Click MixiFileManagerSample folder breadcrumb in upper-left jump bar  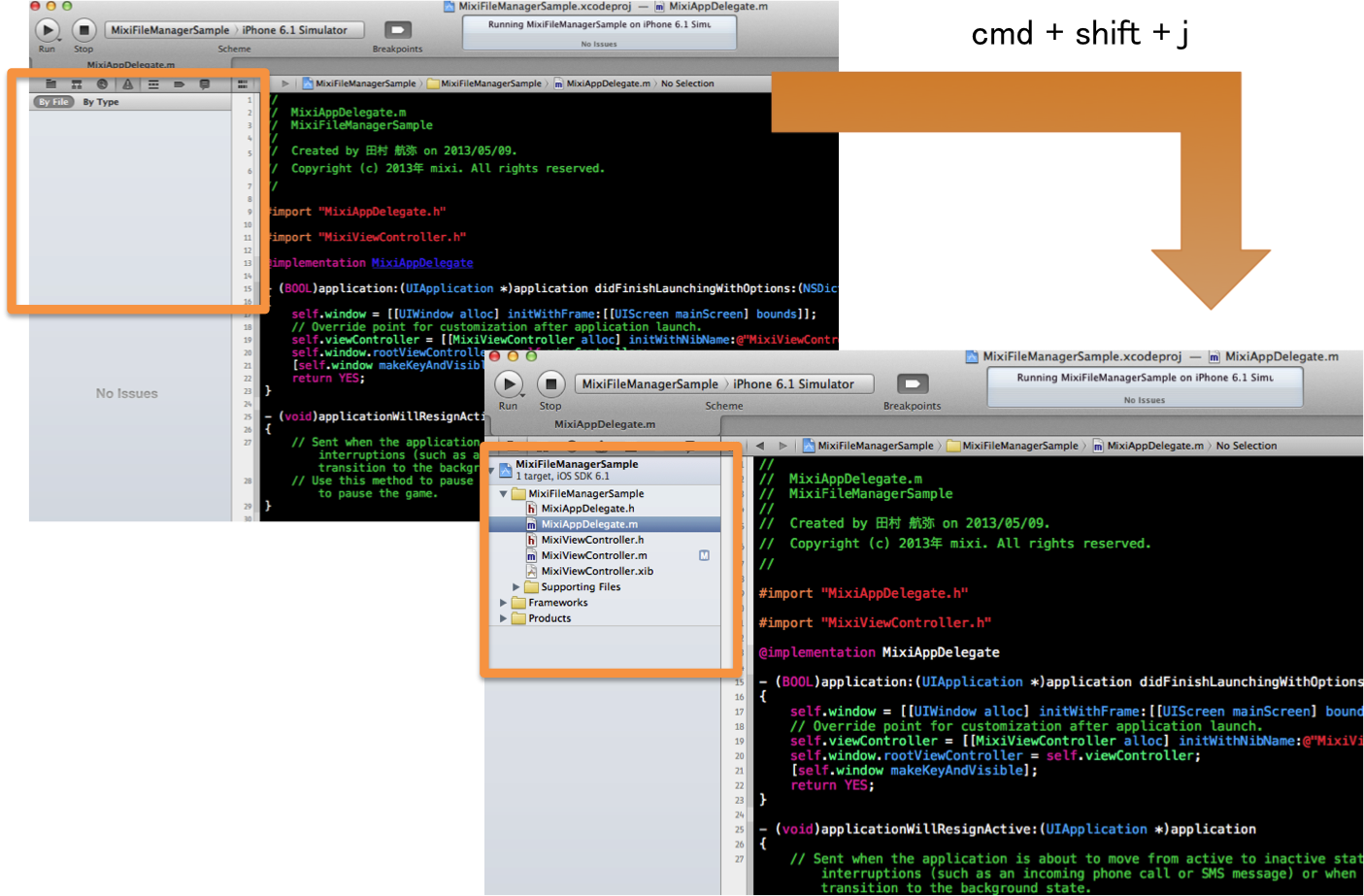tap(484, 83)
